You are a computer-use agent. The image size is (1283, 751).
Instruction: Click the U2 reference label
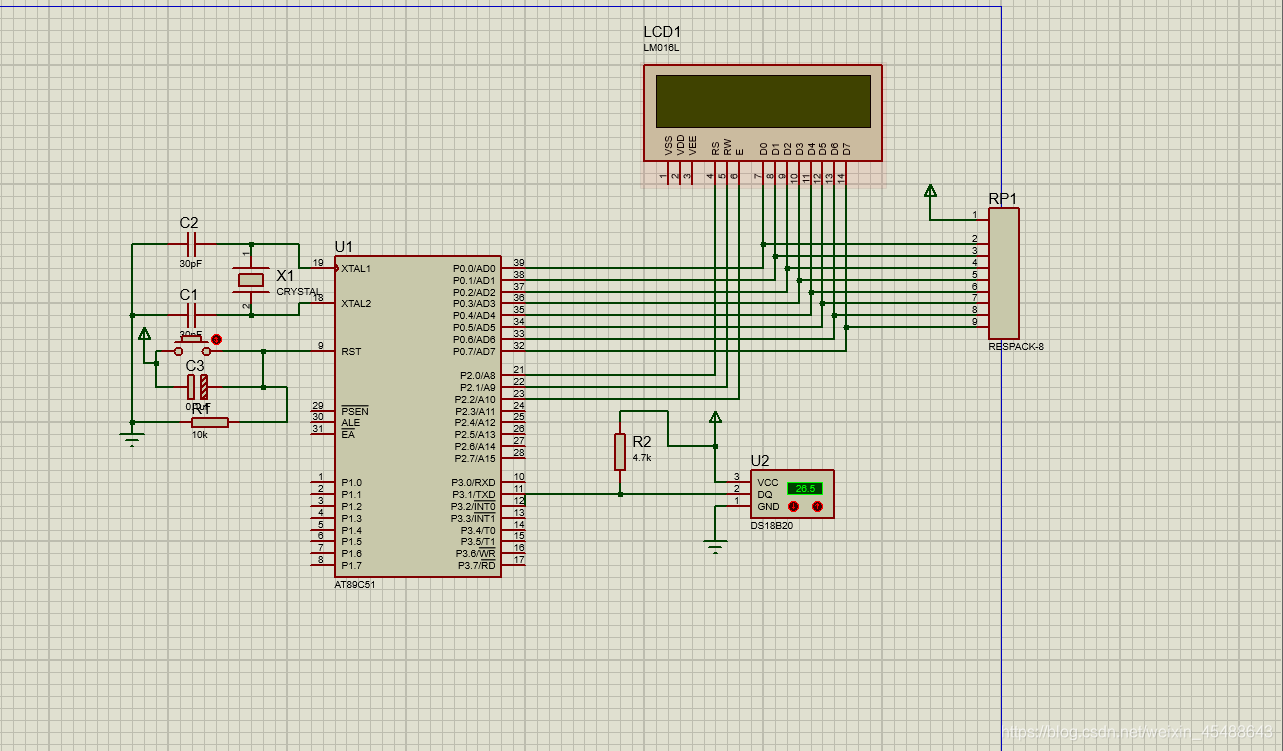point(760,461)
